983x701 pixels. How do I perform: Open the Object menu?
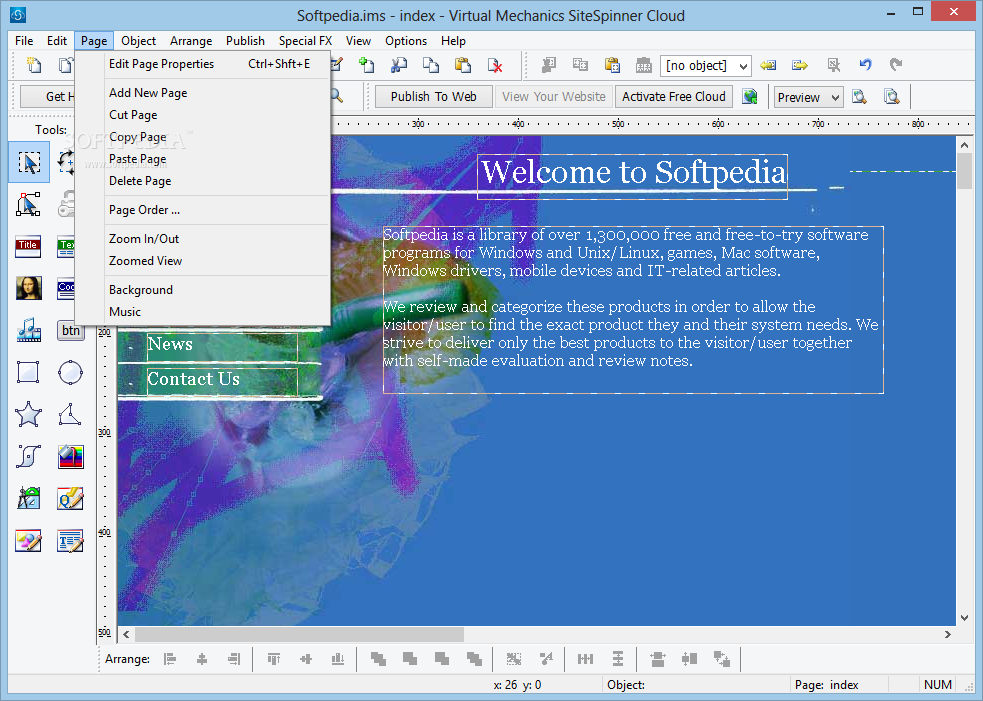tap(138, 41)
